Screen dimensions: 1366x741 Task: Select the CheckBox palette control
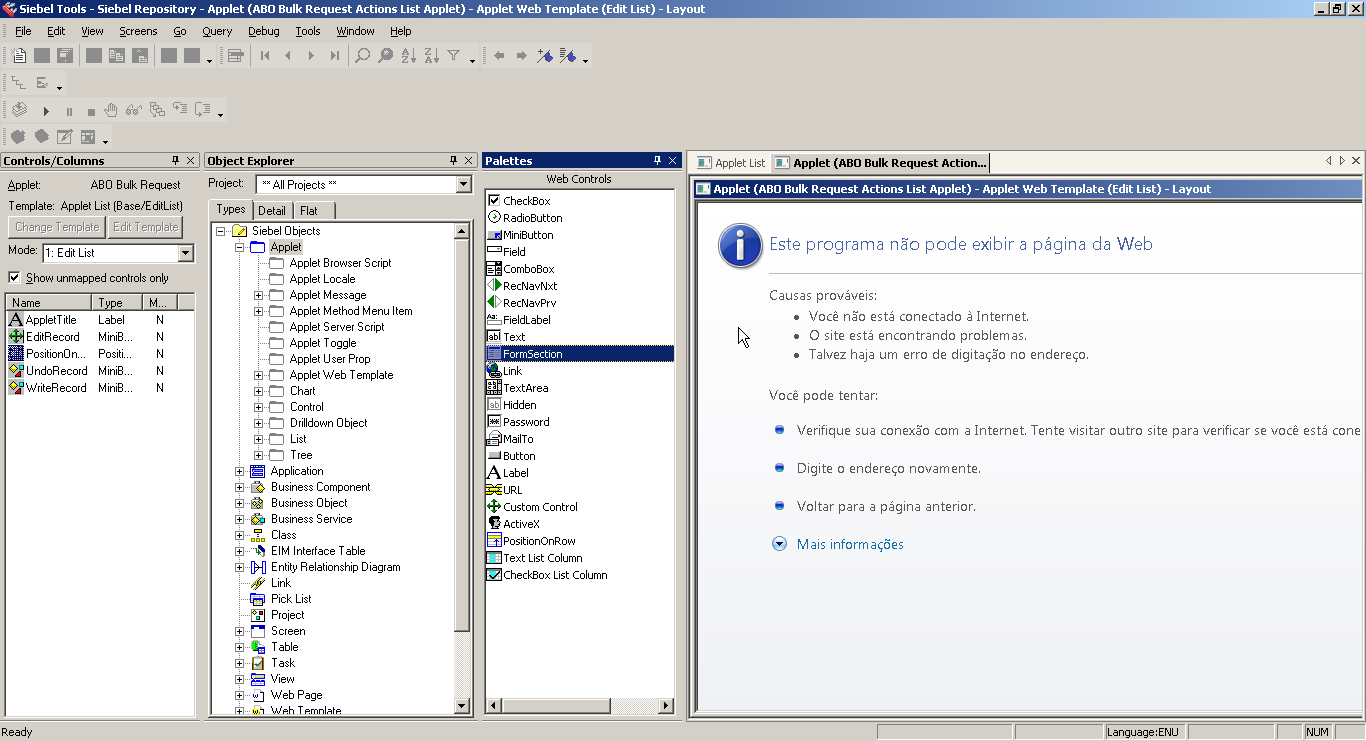[526, 201]
